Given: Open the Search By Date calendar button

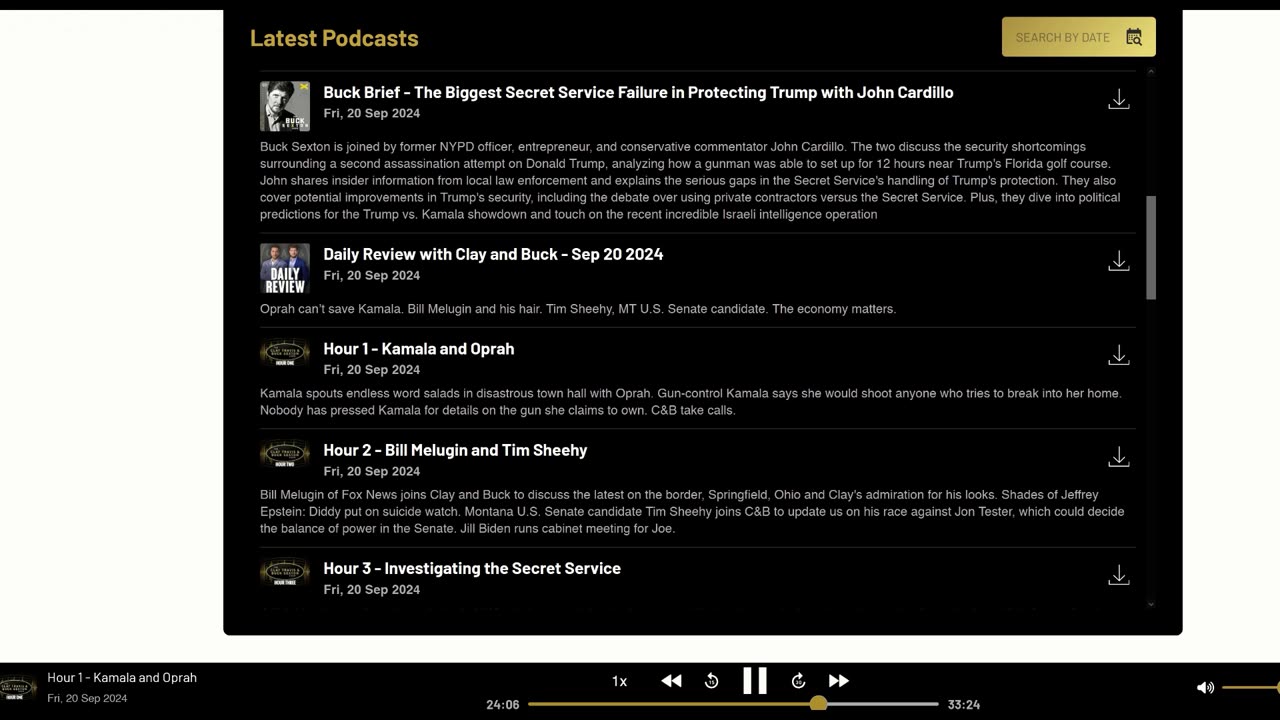Looking at the screenshot, I should 1078,37.
